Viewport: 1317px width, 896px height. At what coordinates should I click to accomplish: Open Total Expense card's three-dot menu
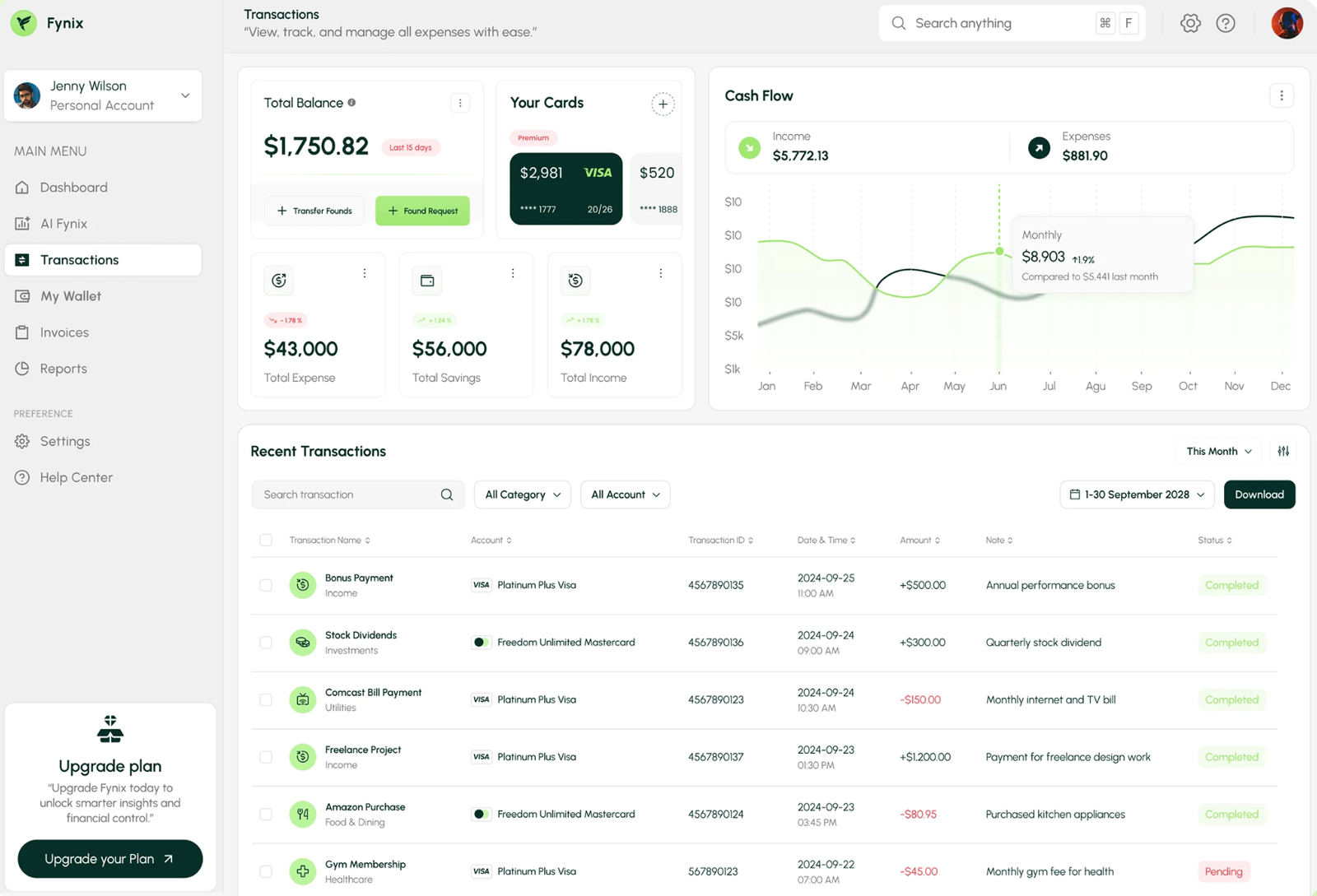(x=365, y=273)
